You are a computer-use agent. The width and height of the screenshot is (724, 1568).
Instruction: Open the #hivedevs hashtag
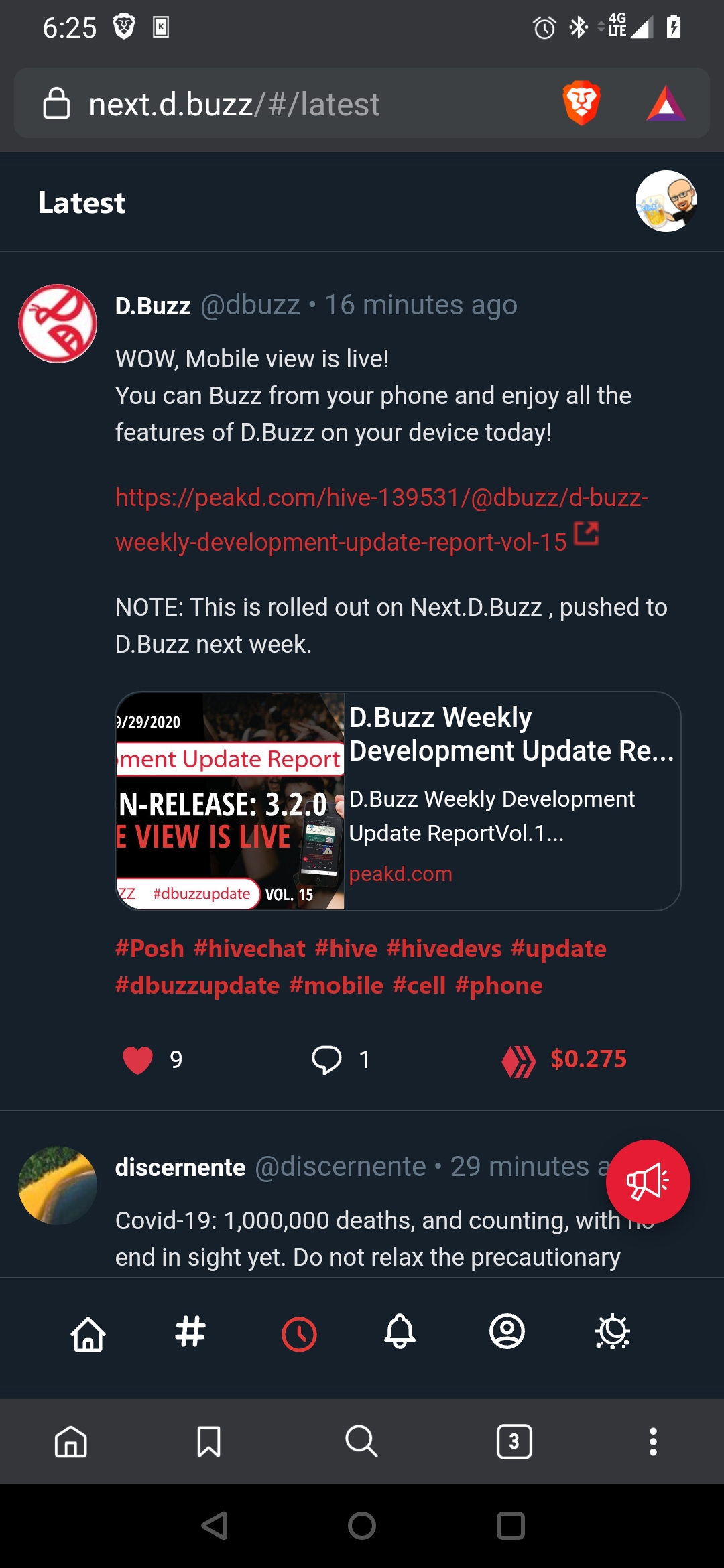444,948
